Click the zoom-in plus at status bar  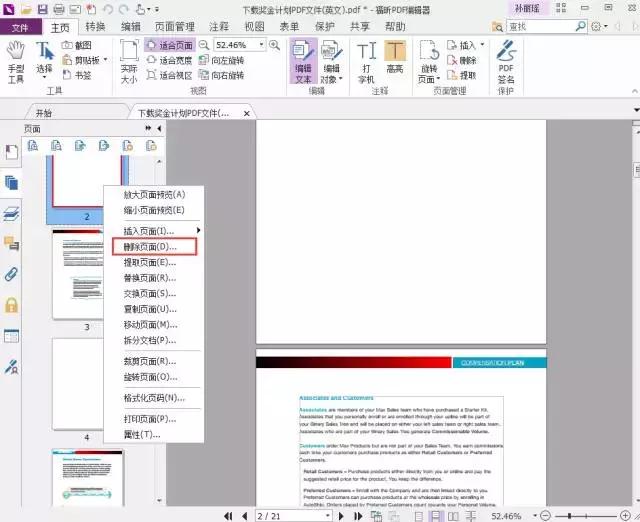point(625,516)
